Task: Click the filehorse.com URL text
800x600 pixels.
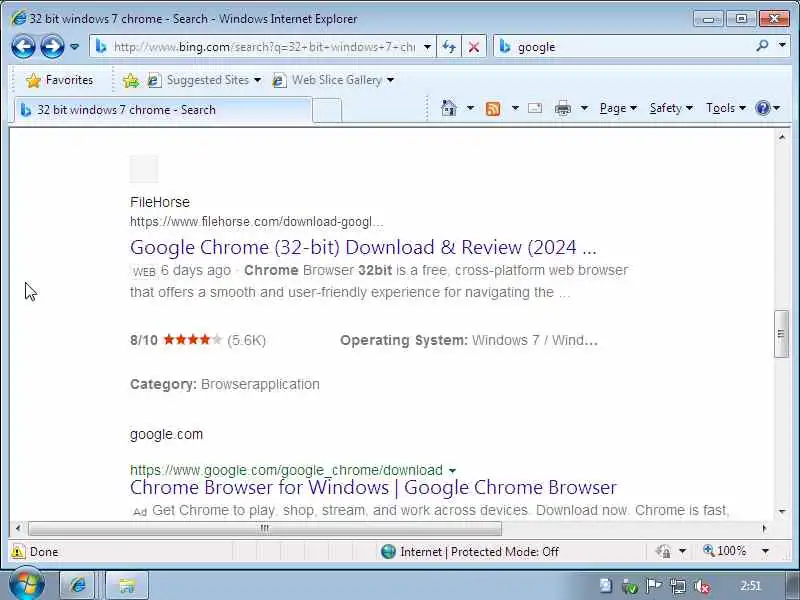Action: (x=257, y=222)
